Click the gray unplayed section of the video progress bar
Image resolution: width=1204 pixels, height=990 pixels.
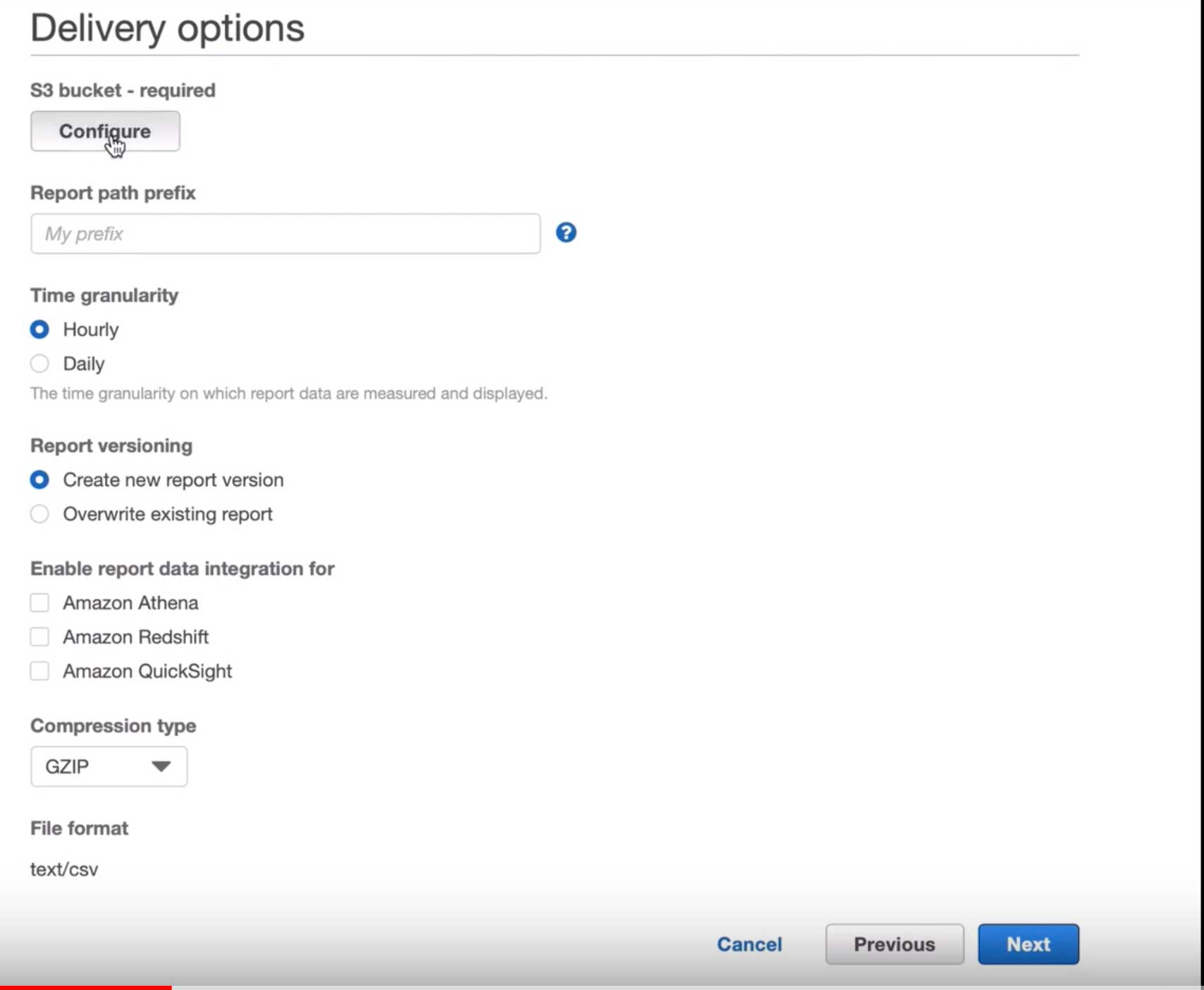[x=634, y=987]
